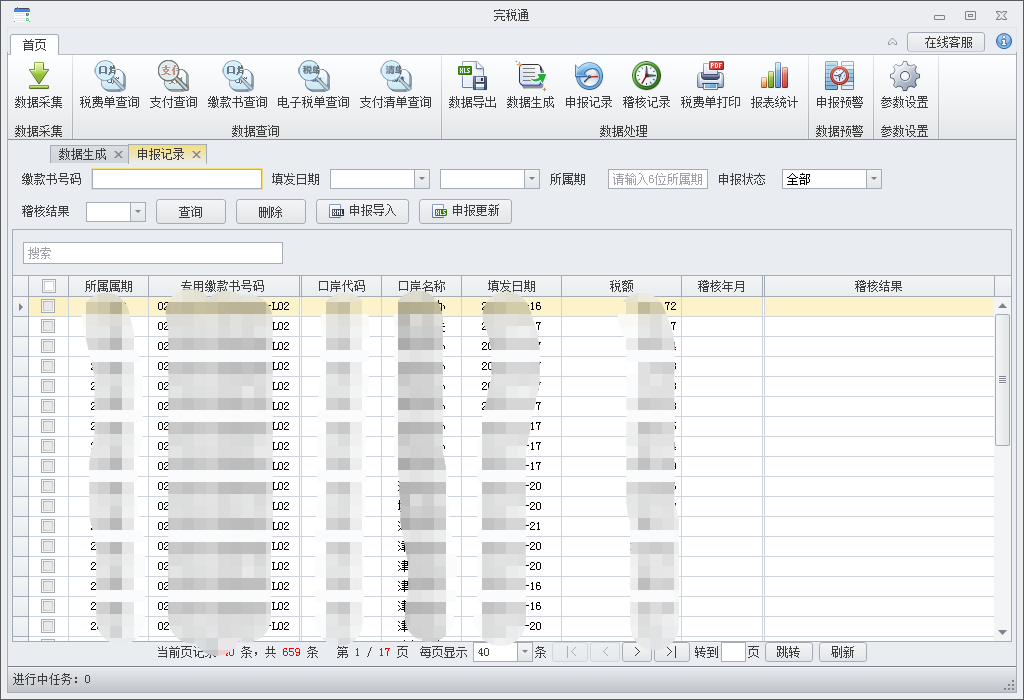Close the 数据生成 tab with its X
Screen dimensions: 1024x700
click(x=118, y=155)
